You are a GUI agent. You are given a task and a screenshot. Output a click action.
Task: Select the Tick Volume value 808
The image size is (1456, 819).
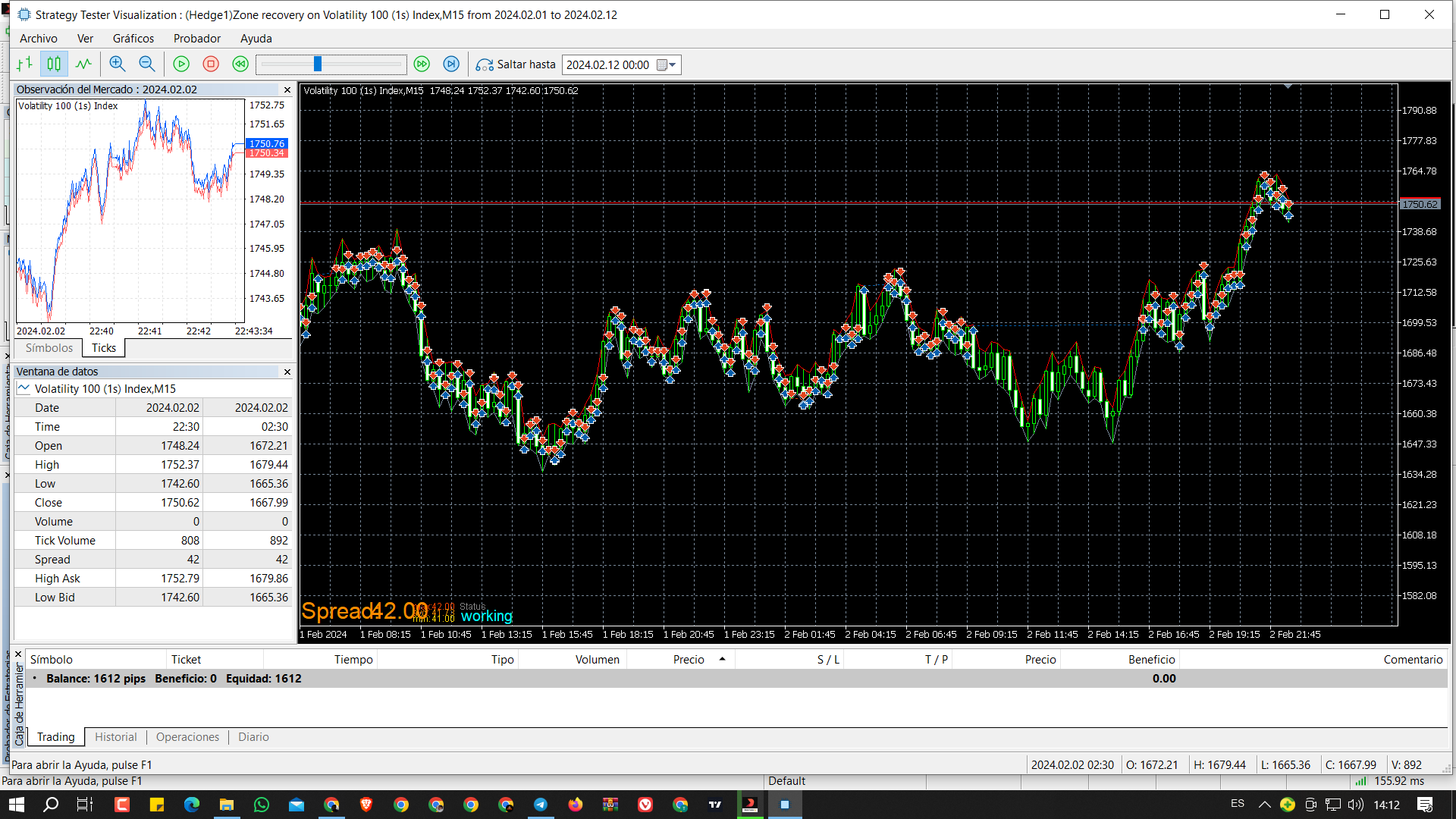[x=190, y=541]
